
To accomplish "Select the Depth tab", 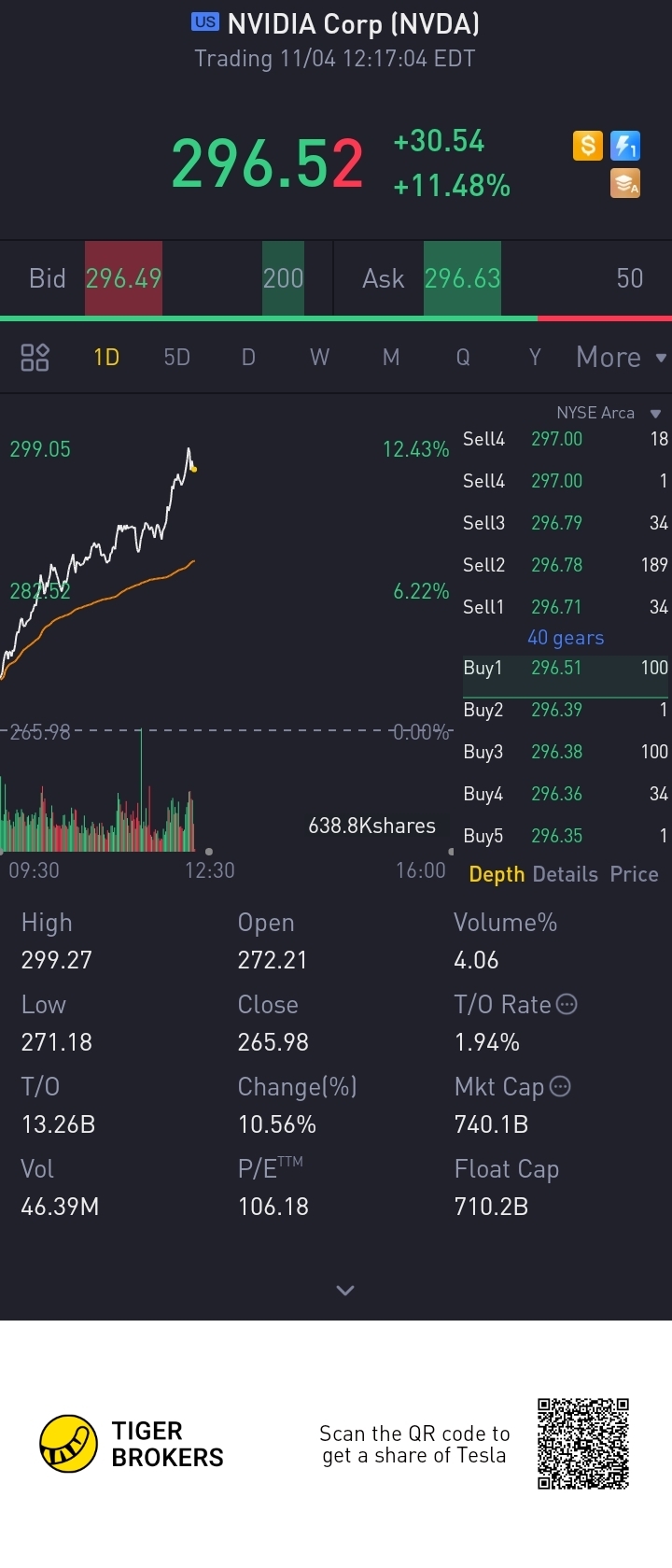I will [497, 874].
